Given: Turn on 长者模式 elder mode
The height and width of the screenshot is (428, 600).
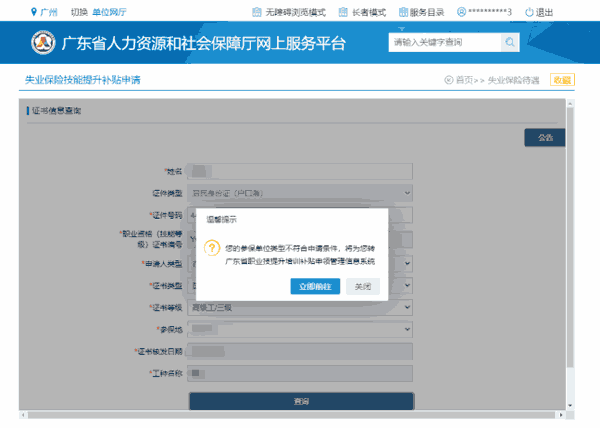Looking at the screenshot, I should click(369, 13).
